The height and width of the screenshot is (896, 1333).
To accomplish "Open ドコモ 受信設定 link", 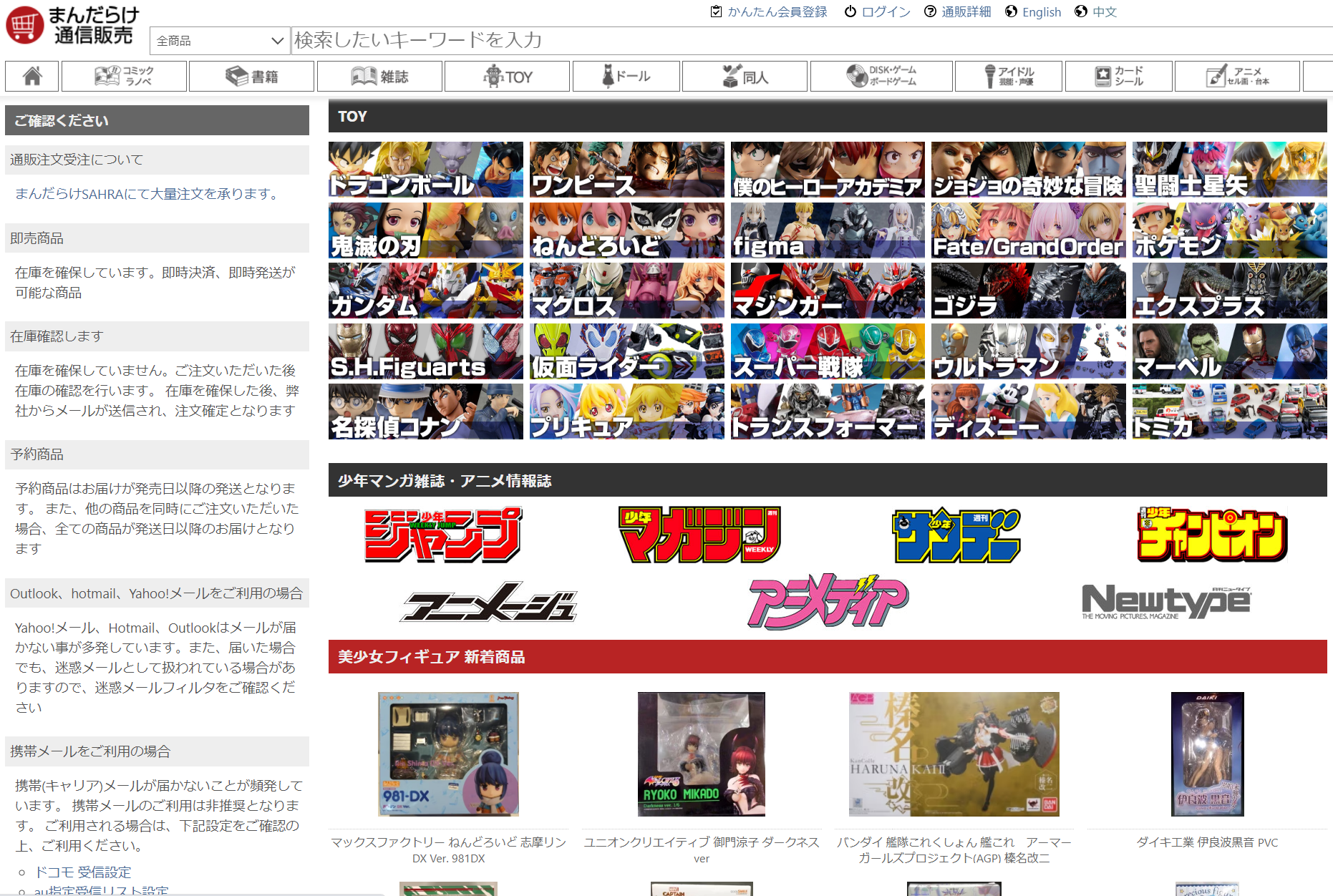I will [x=83, y=872].
